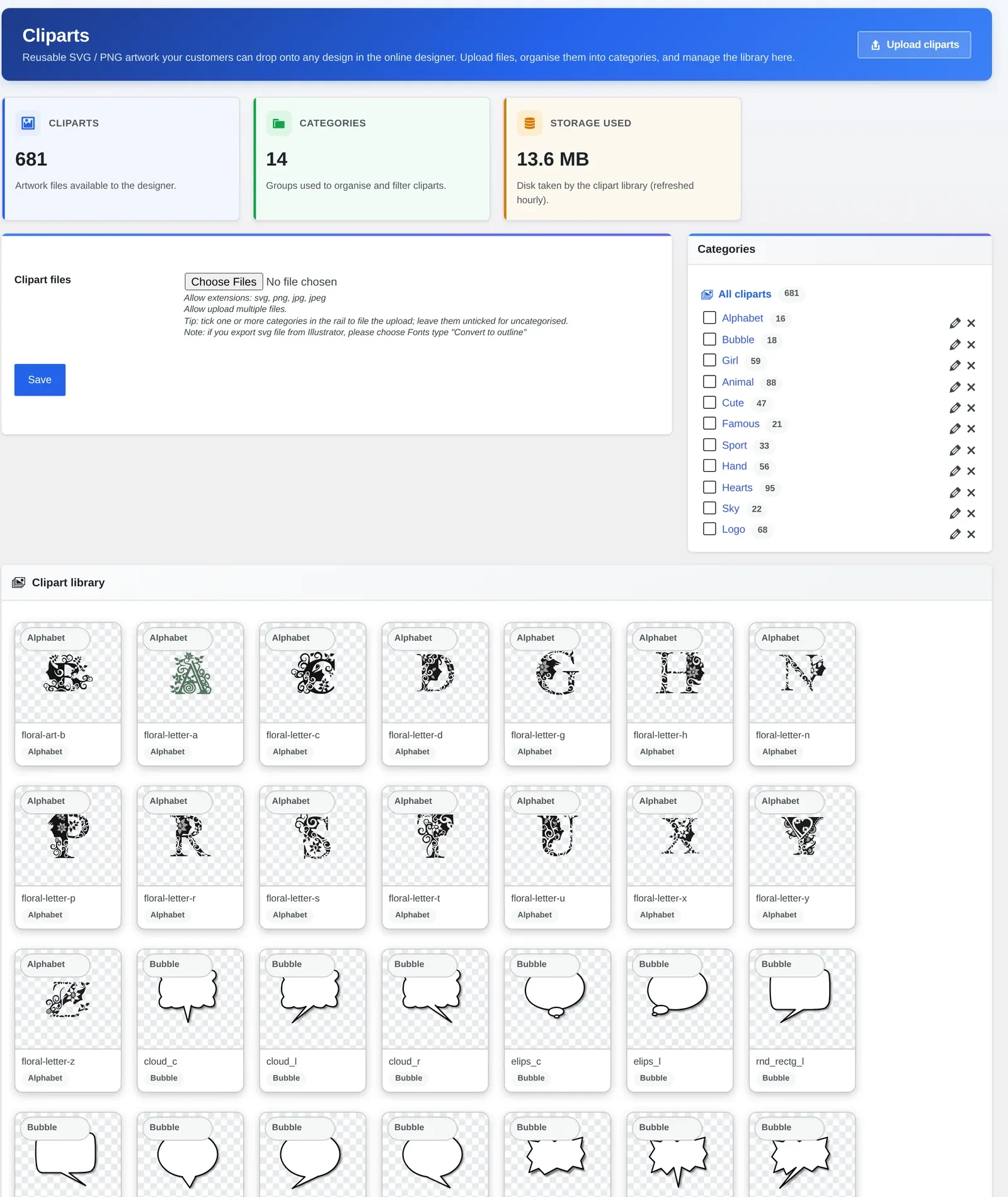Screen dimensions: 1008x1197
Task: Check the Logo category checkbox
Action: click(x=709, y=529)
